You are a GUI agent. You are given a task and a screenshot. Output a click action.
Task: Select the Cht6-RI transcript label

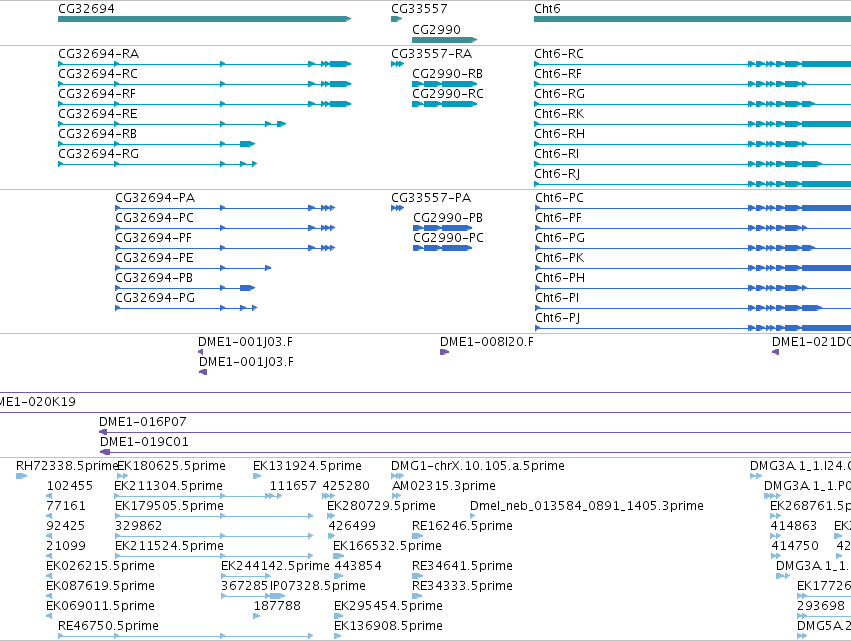coord(556,154)
